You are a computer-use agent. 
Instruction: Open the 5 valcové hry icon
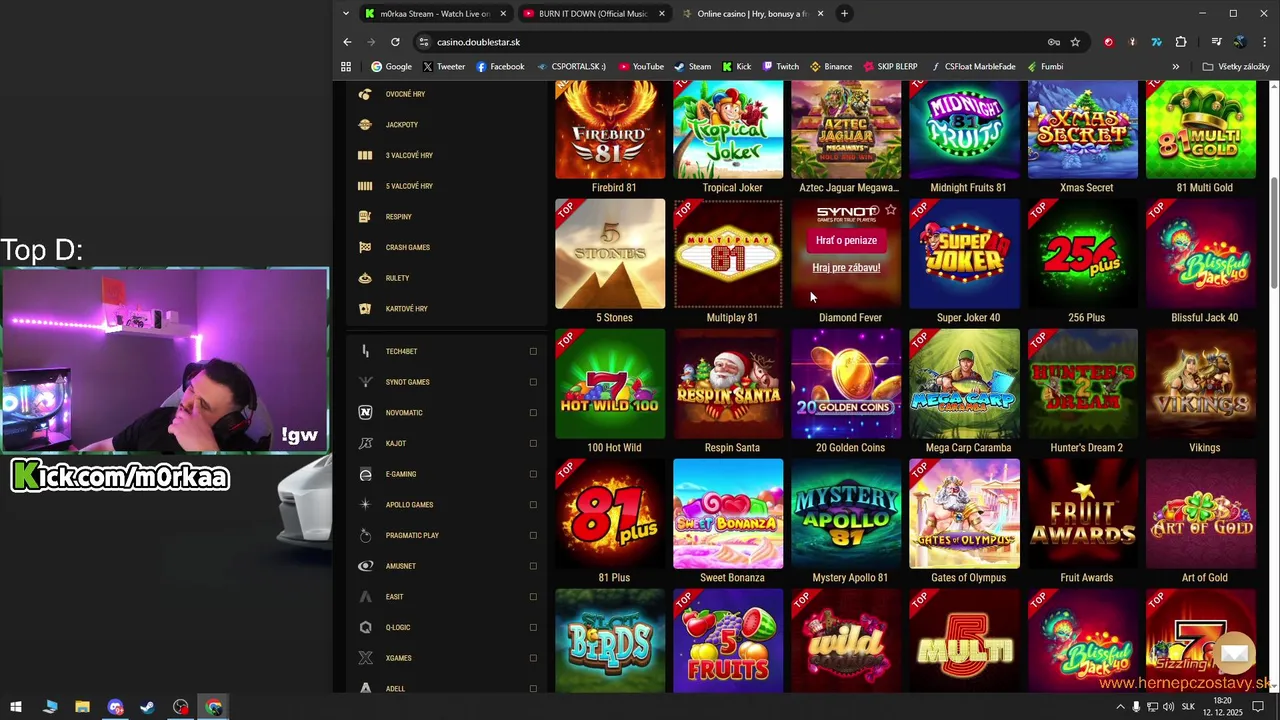[x=365, y=186]
